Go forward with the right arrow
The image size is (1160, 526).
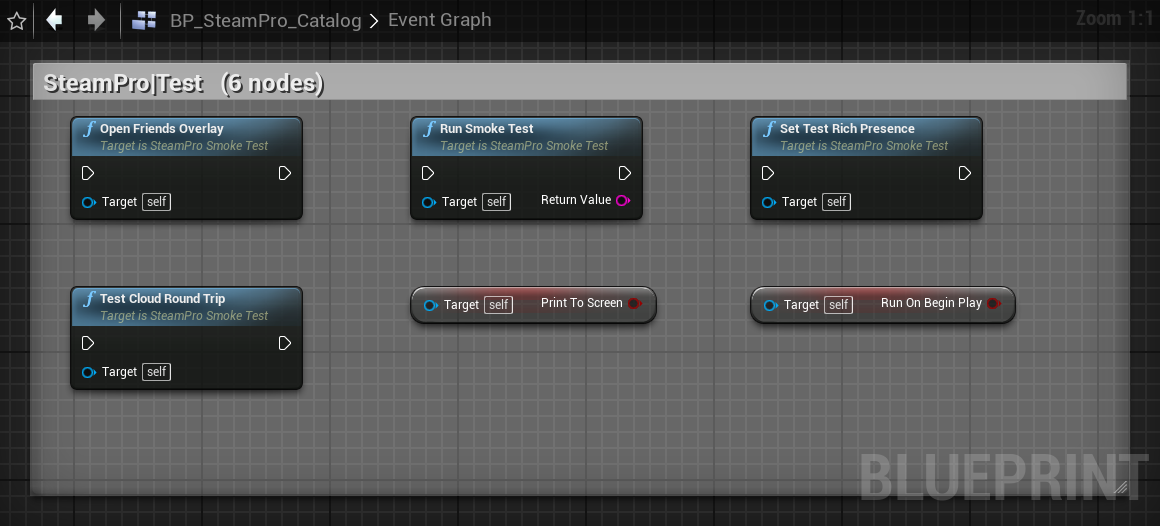(x=96, y=20)
